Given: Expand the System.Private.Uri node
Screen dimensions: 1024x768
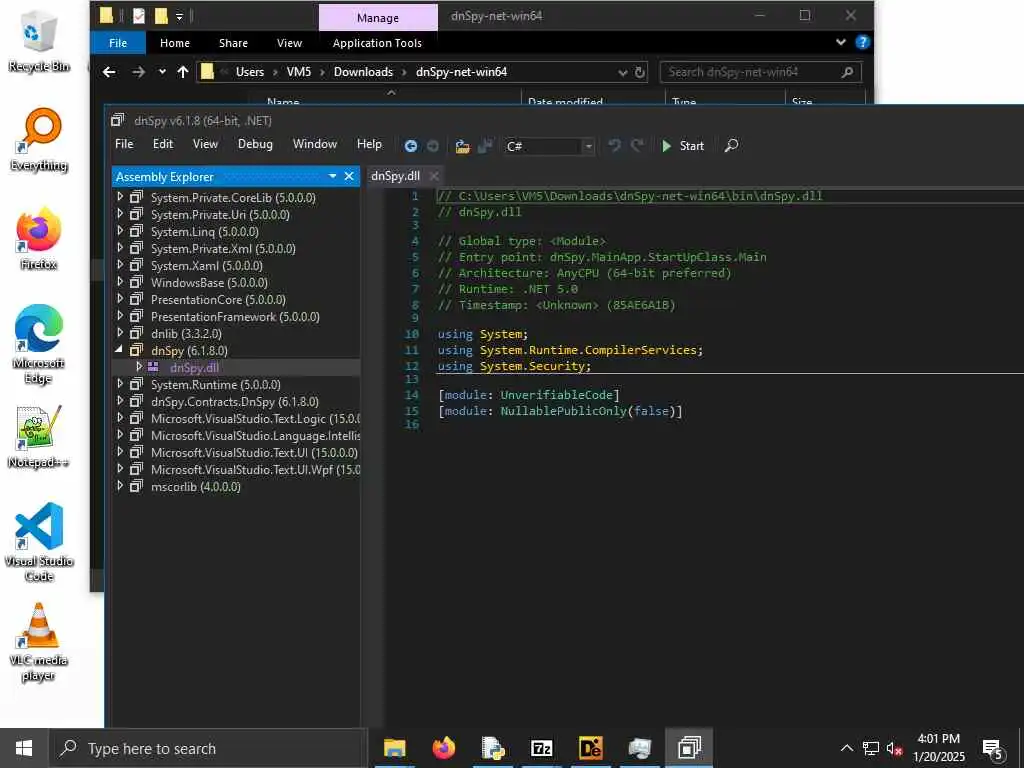Looking at the screenshot, I should (x=120, y=214).
